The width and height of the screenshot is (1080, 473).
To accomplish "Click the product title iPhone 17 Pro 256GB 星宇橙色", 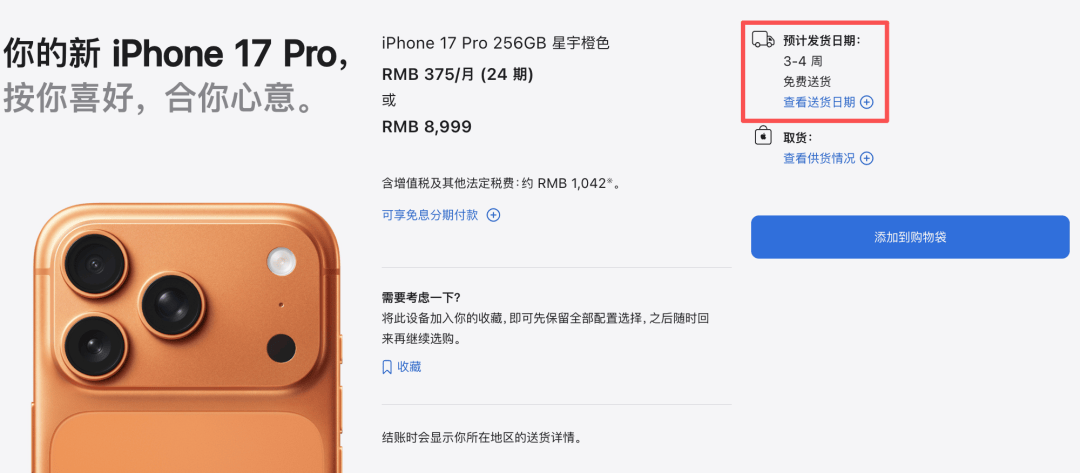I will 495,43.
